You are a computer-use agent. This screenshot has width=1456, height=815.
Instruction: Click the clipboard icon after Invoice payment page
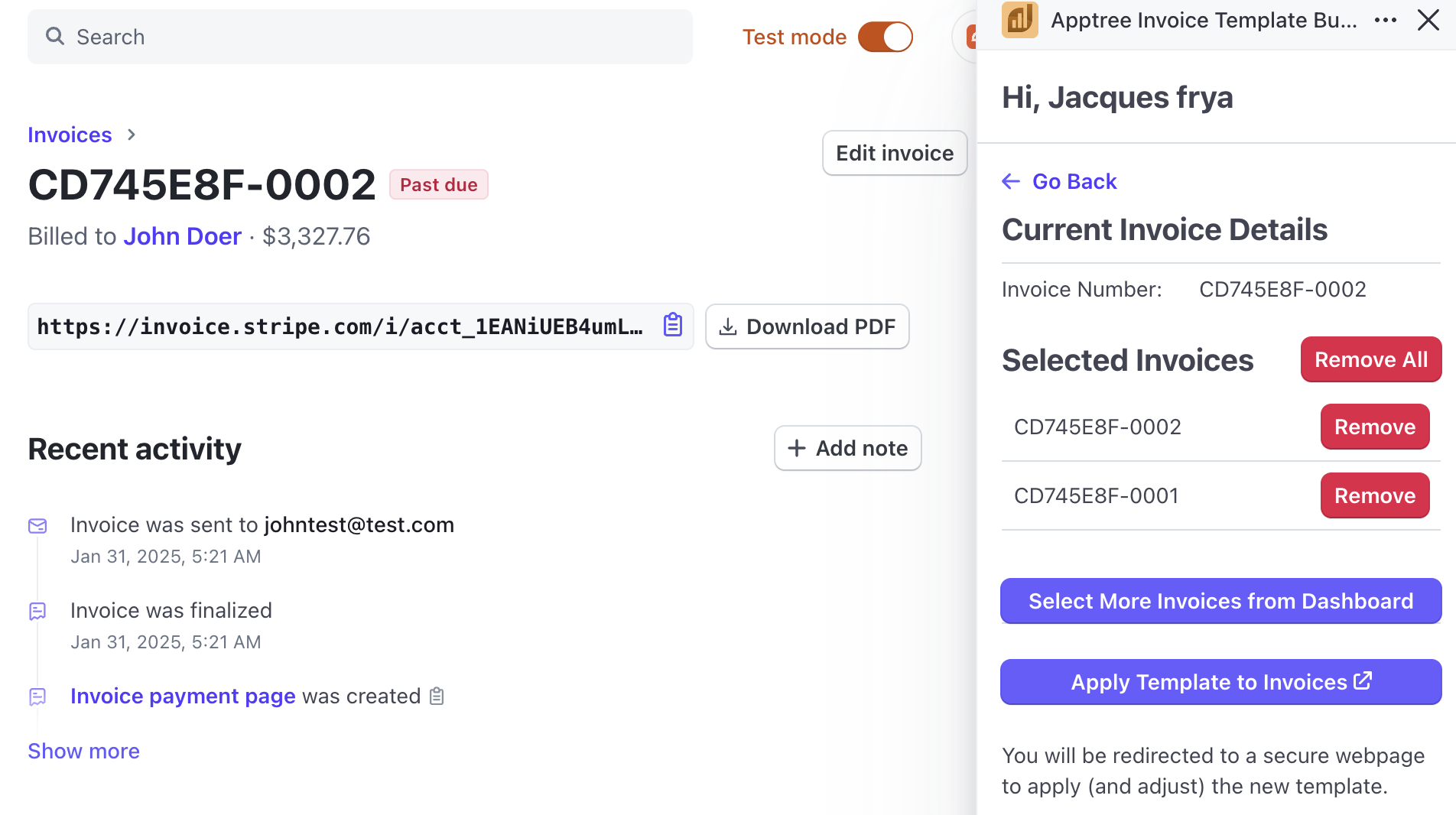point(437,696)
